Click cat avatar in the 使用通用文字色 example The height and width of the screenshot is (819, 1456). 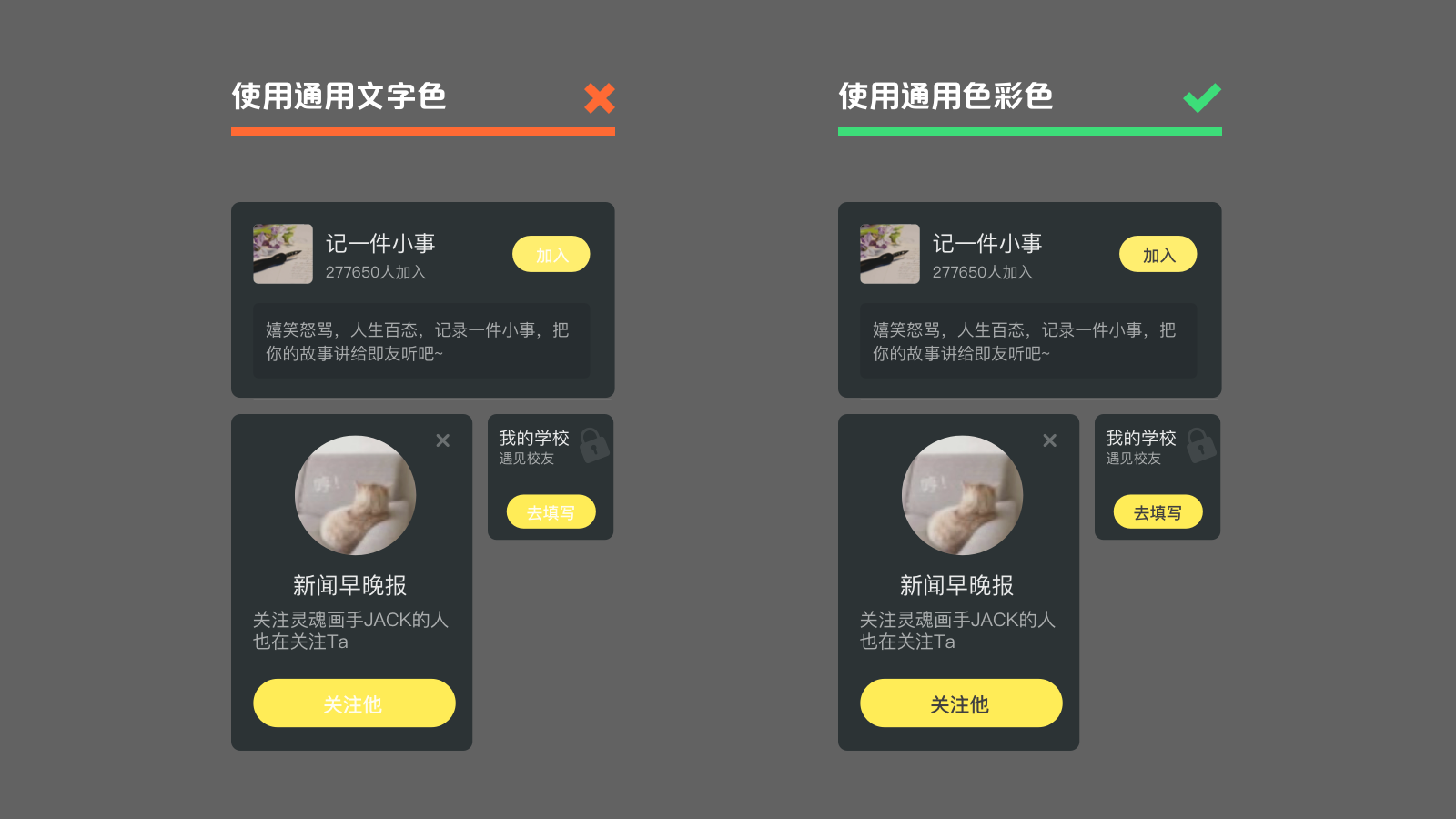355,495
